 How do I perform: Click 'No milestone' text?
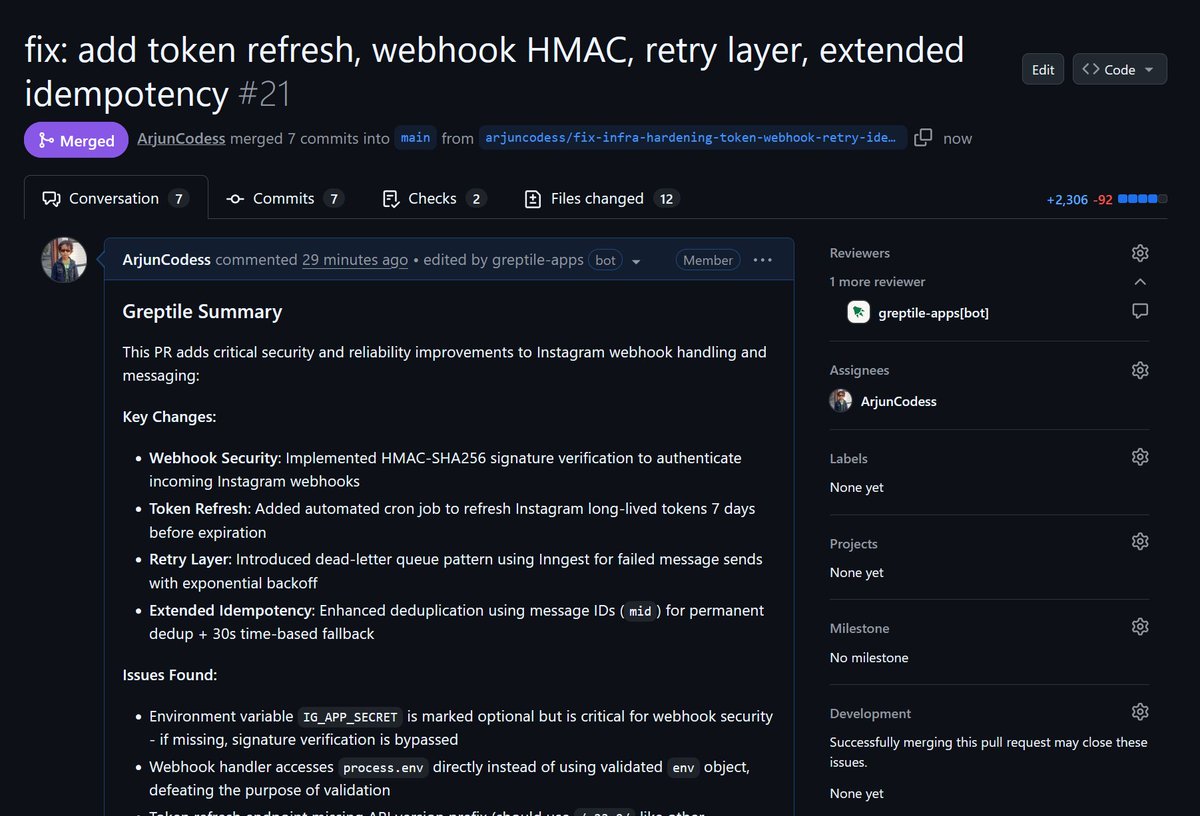tap(869, 658)
